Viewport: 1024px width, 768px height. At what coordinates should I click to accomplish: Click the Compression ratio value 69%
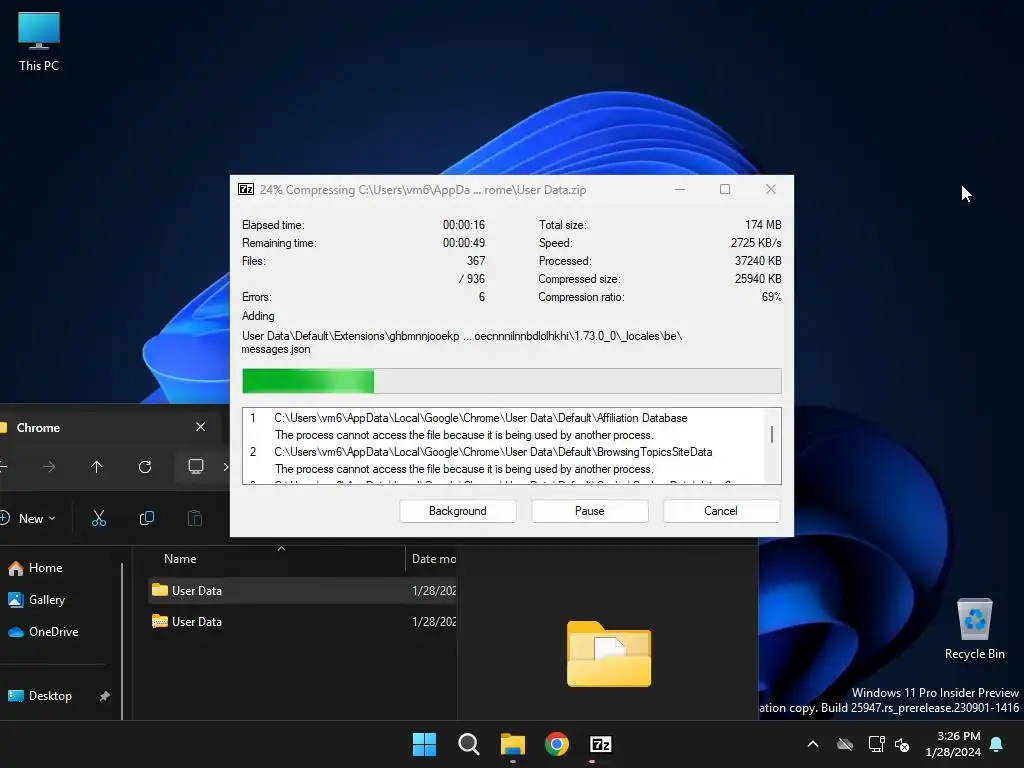[771, 297]
